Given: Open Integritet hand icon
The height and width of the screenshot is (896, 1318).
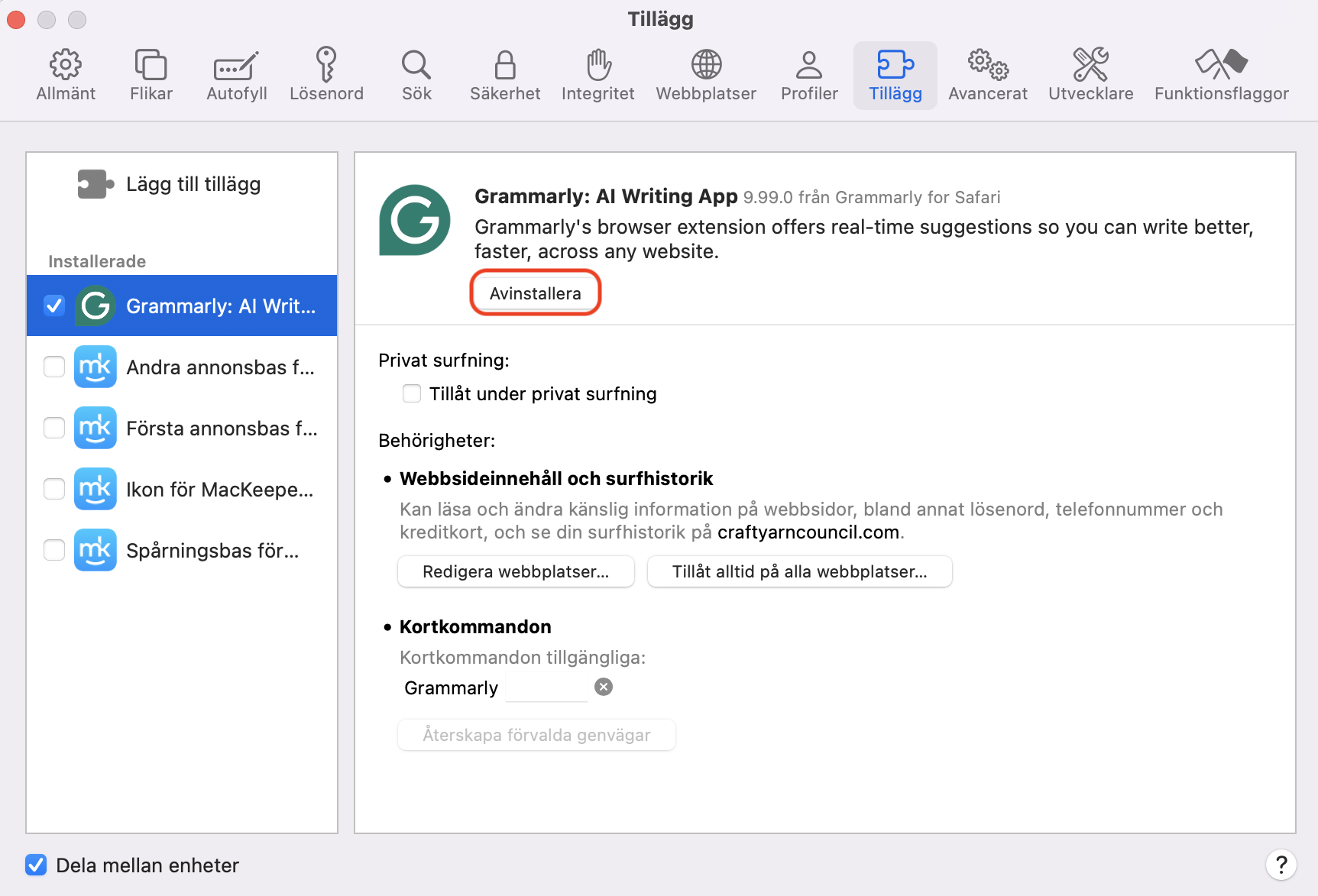Looking at the screenshot, I should [598, 64].
